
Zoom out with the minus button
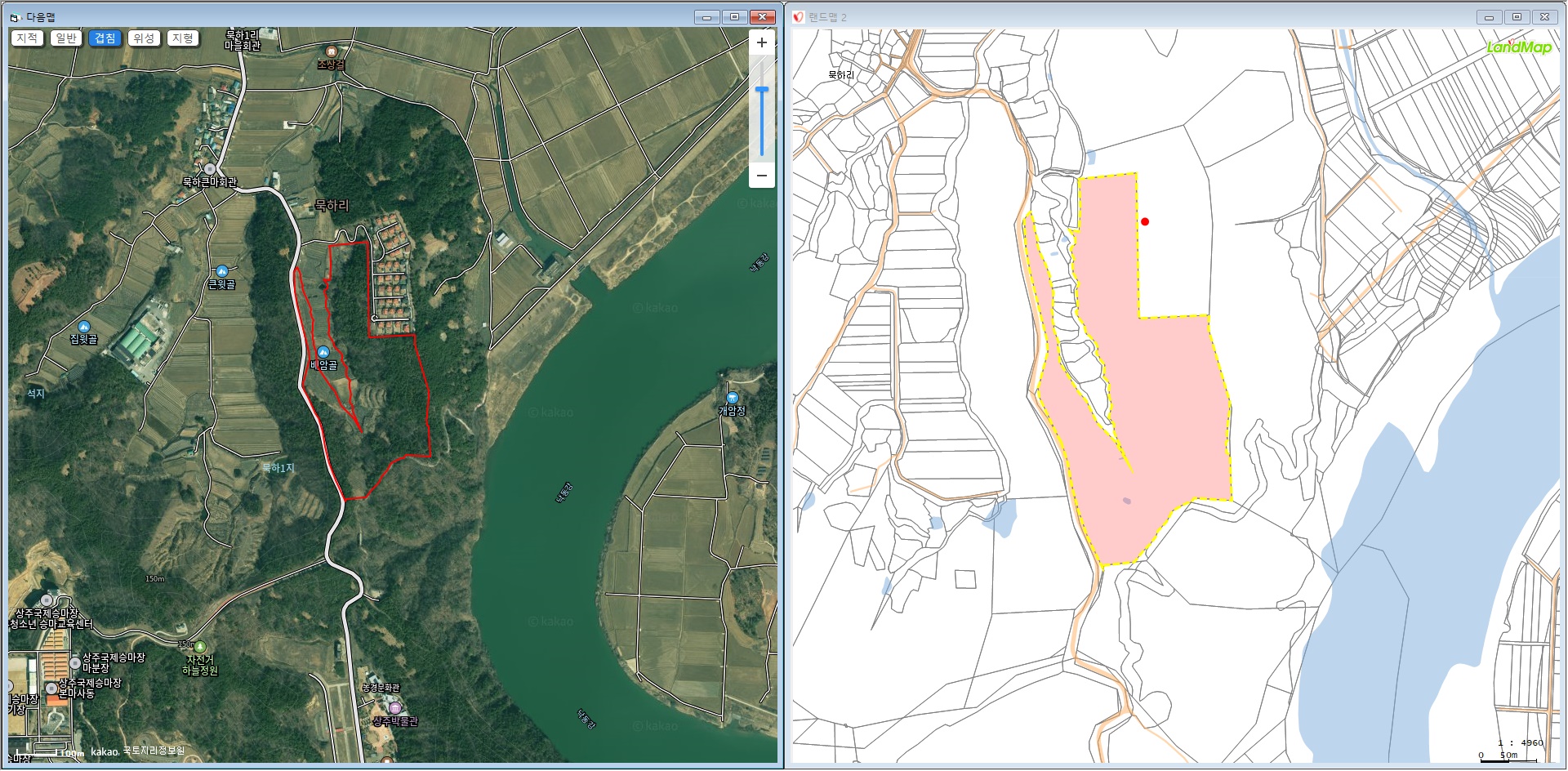[x=761, y=176]
